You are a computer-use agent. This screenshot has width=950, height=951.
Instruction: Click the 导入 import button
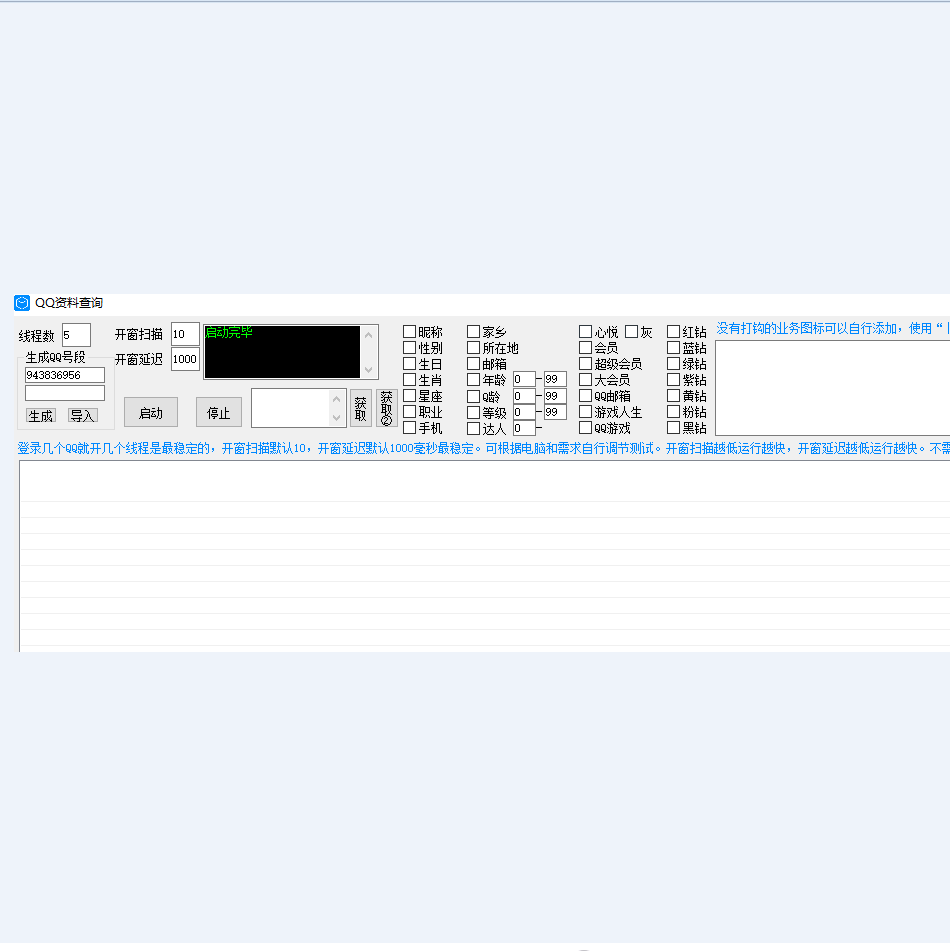[x=82, y=416]
